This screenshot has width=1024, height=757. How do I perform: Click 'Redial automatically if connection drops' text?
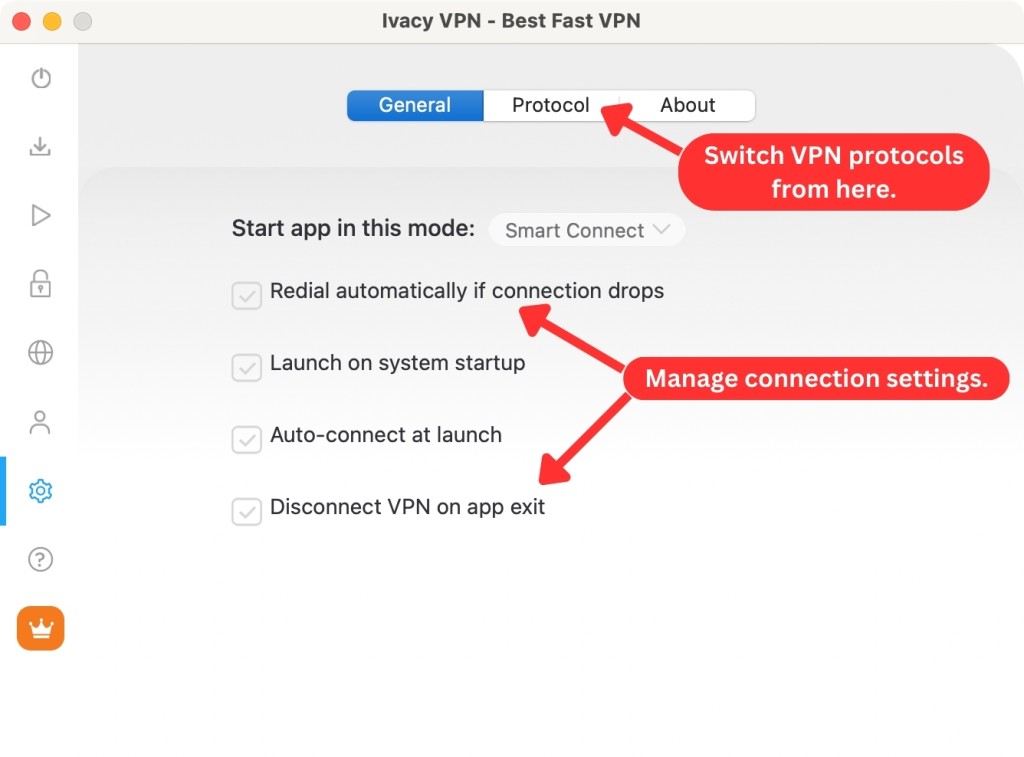pos(467,291)
